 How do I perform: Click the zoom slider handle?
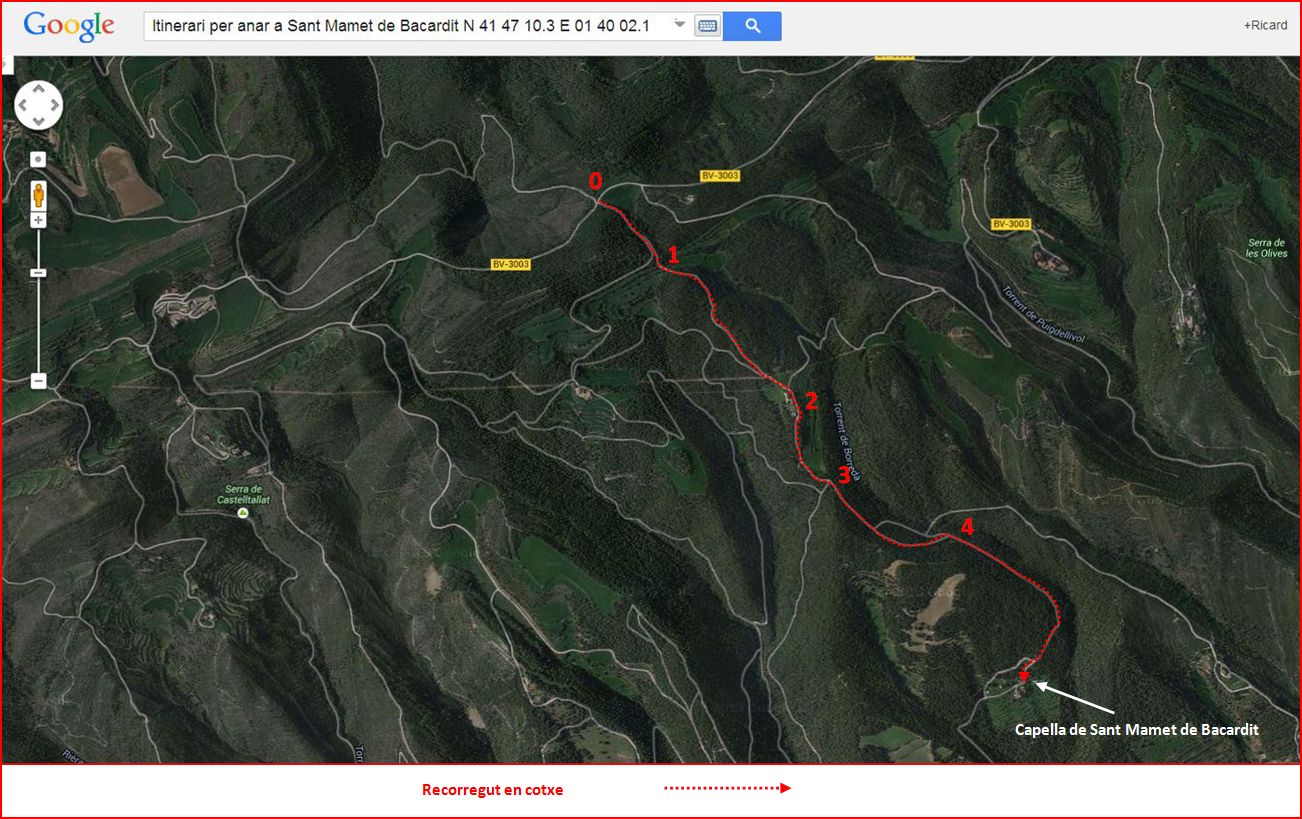click(x=38, y=272)
